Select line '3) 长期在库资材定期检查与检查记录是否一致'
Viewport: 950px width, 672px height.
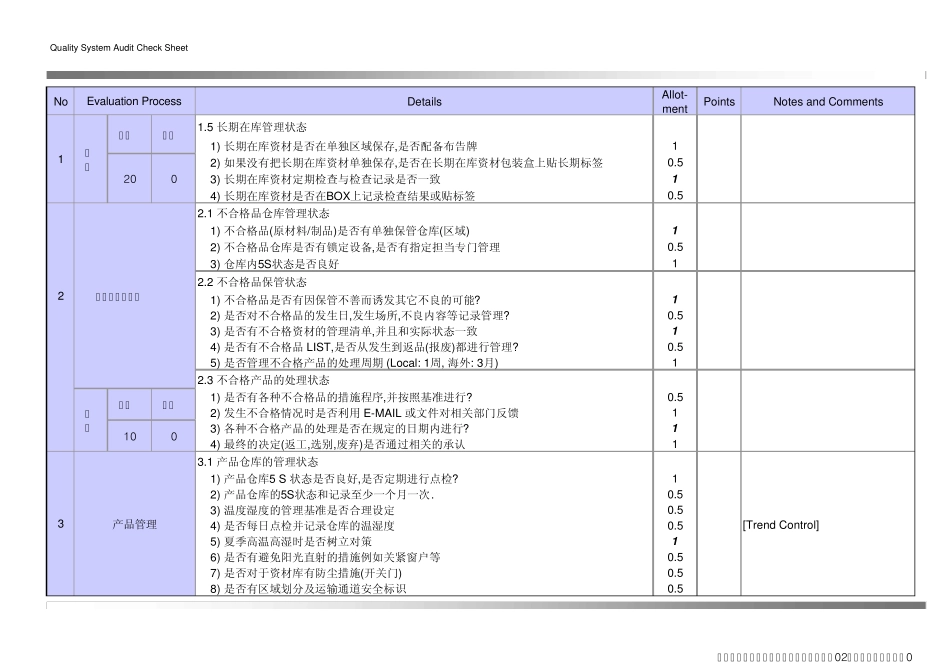click(325, 179)
